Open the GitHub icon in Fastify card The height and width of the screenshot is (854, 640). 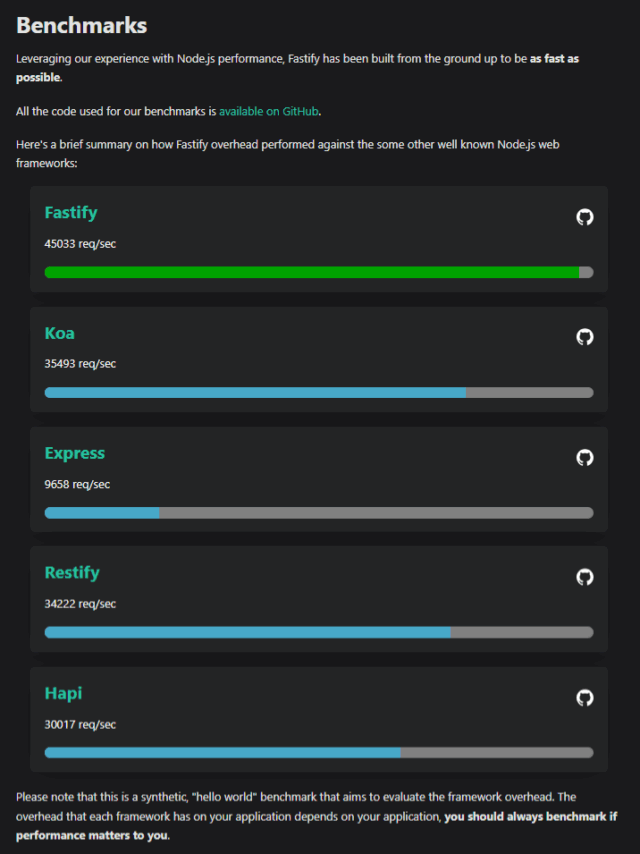coord(585,217)
